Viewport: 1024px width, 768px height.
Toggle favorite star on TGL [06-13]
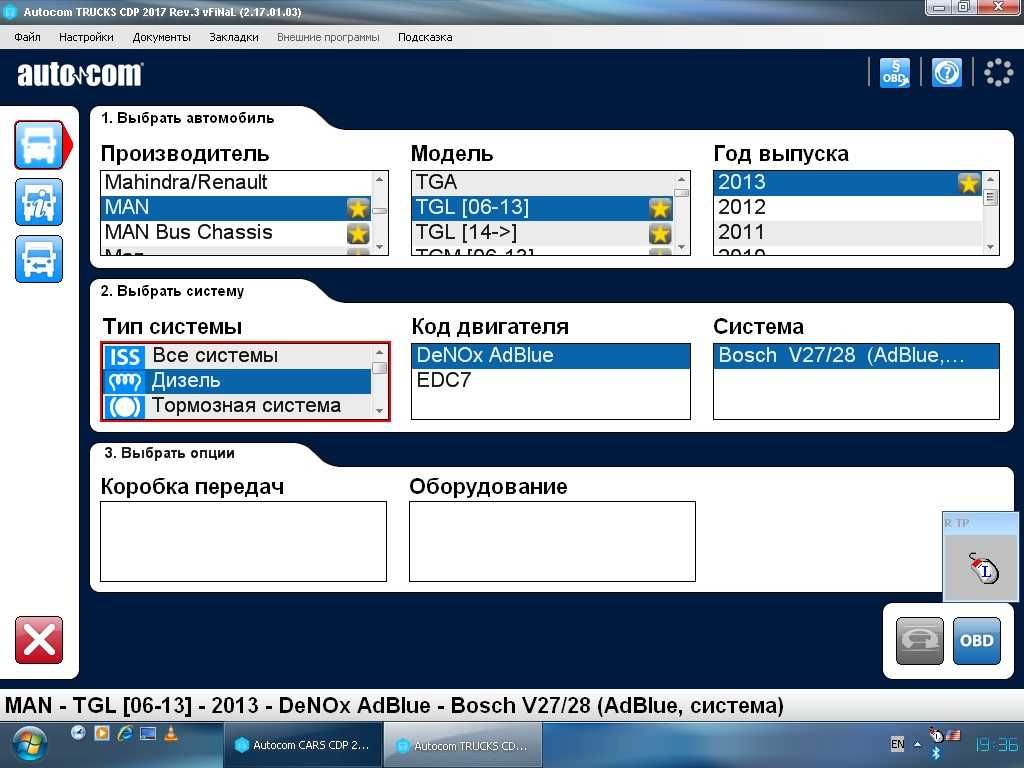660,208
